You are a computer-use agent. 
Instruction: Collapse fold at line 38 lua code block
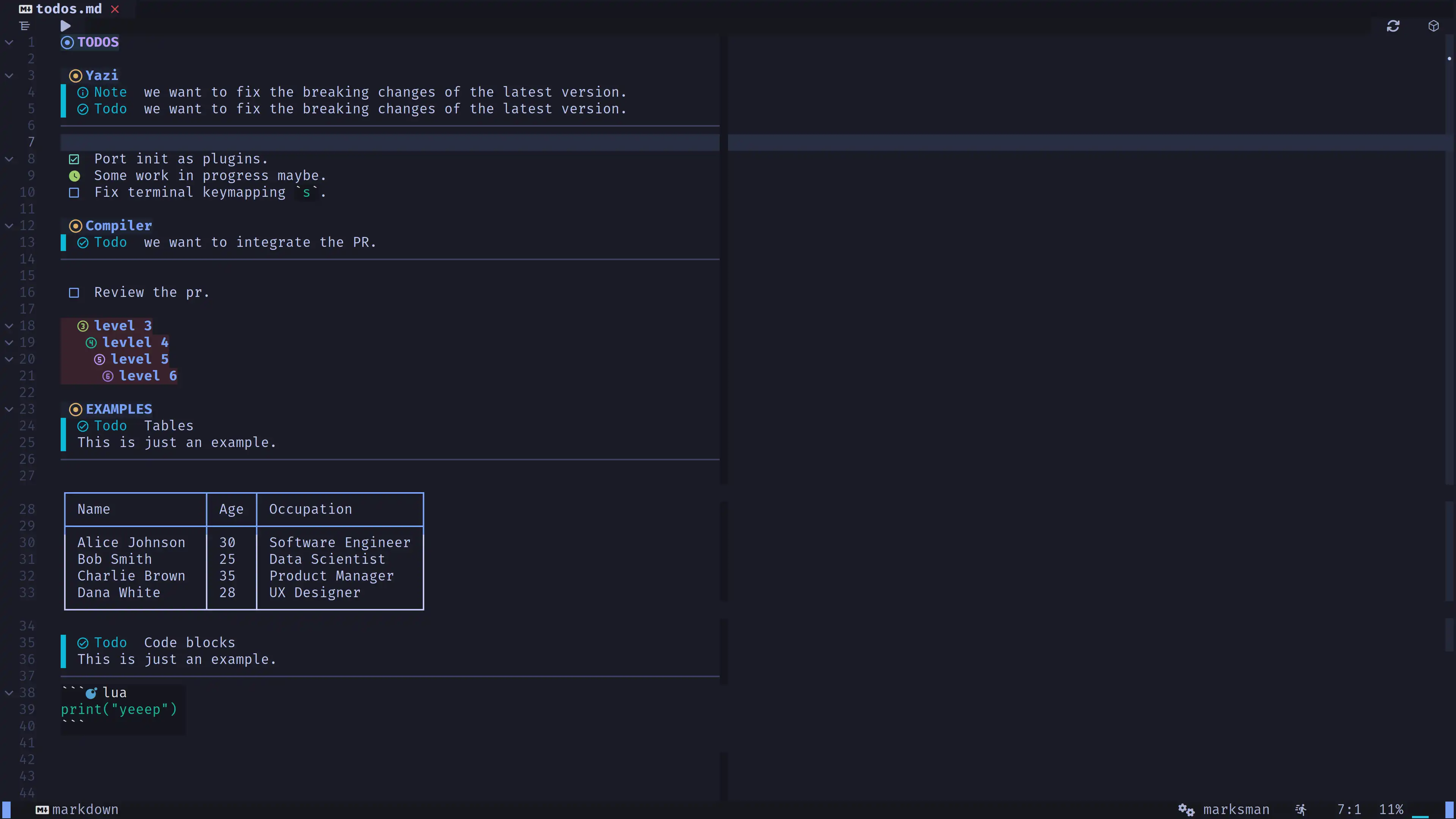coord(9,693)
